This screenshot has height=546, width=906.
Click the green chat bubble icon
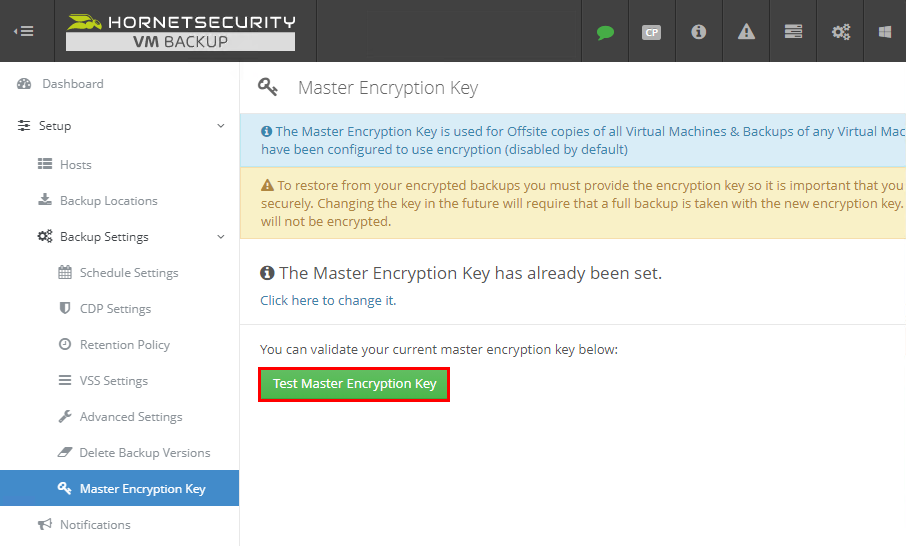point(605,32)
